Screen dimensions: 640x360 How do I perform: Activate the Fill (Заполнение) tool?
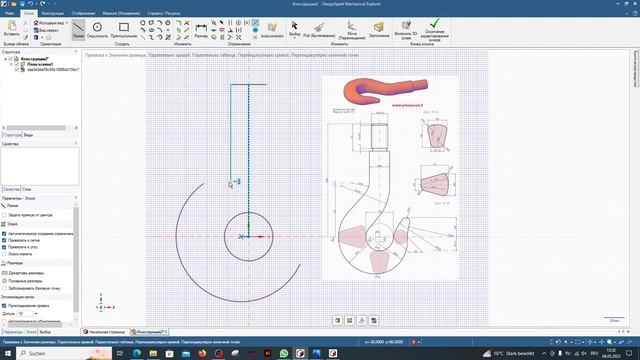coord(379,30)
